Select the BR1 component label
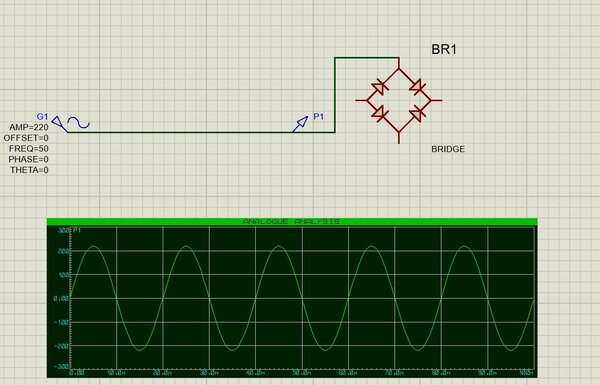The width and height of the screenshot is (600, 385). [x=444, y=49]
